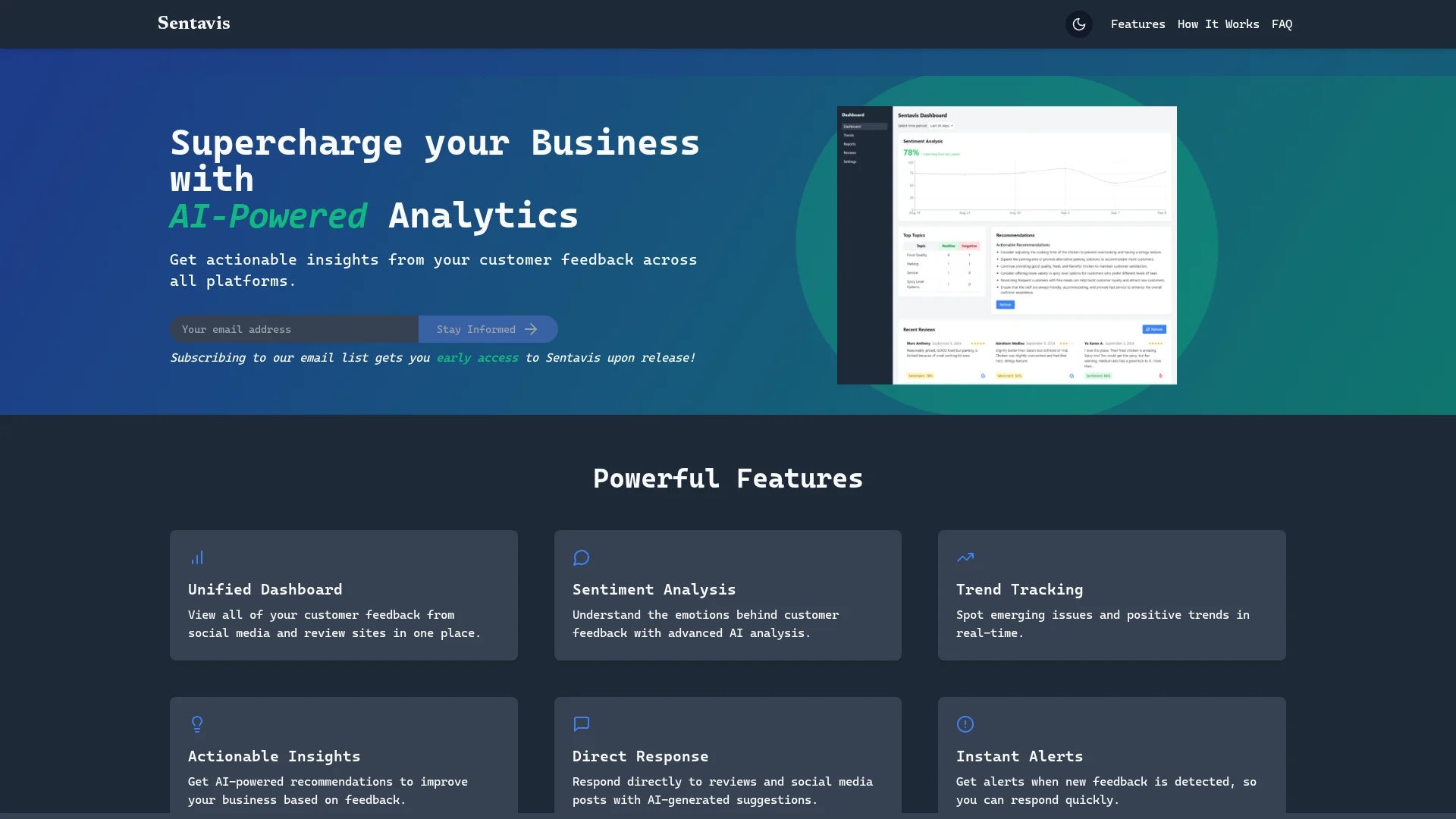Viewport: 1456px width, 819px height.
Task: Click 'Respond directly to reviews' description
Action: click(x=723, y=790)
